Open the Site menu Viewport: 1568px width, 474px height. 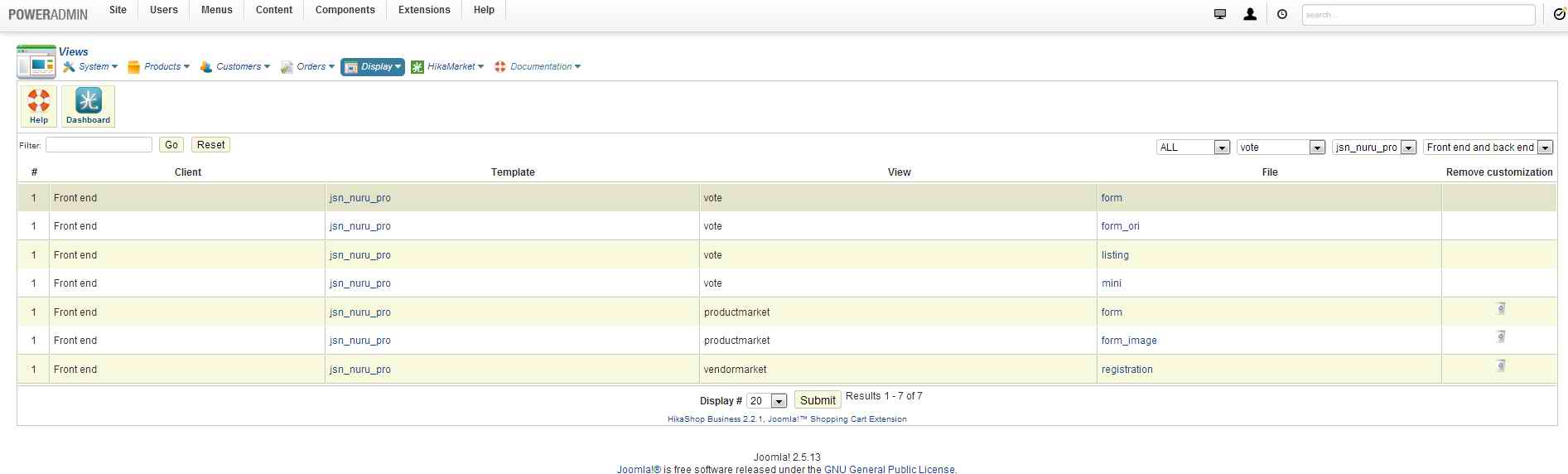click(x=118, y=10)
